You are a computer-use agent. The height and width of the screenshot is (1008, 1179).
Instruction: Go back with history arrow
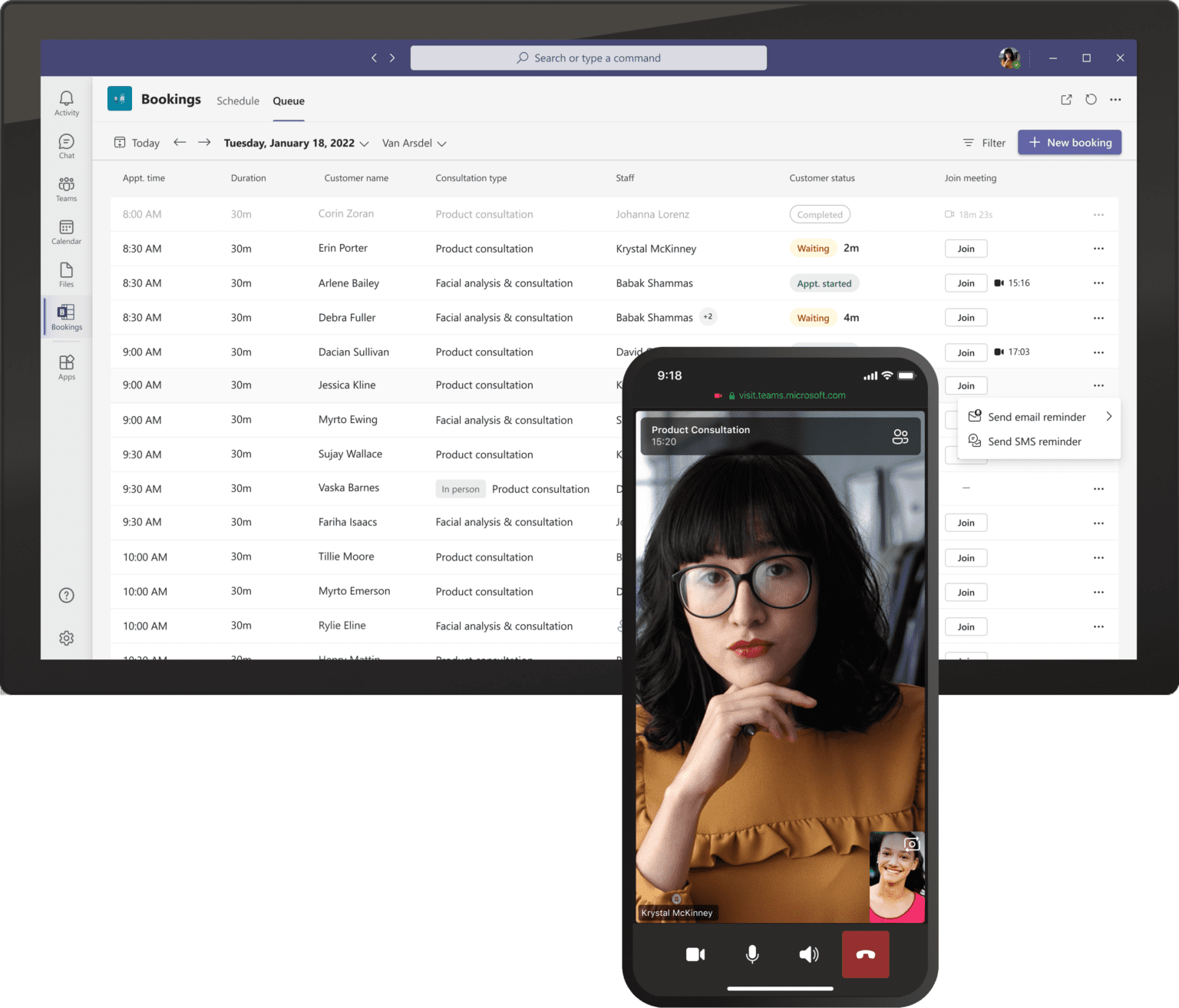point(375,58)
